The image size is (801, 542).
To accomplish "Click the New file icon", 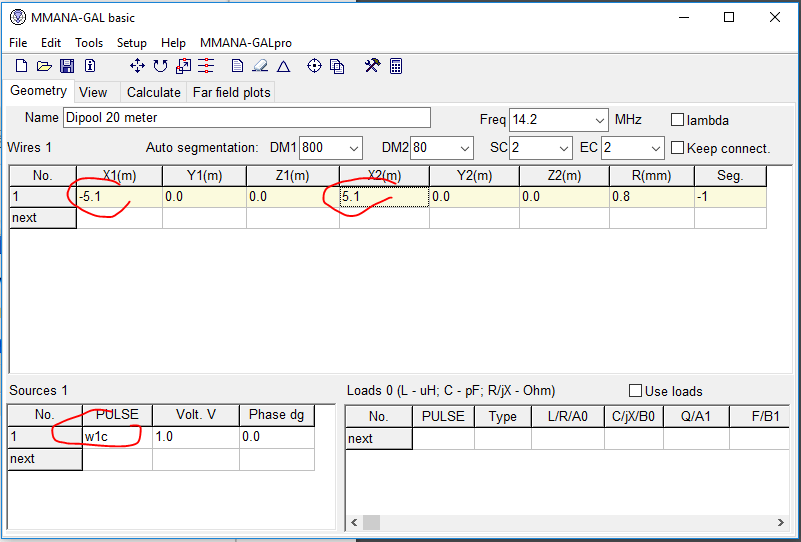I will [21, 66].
